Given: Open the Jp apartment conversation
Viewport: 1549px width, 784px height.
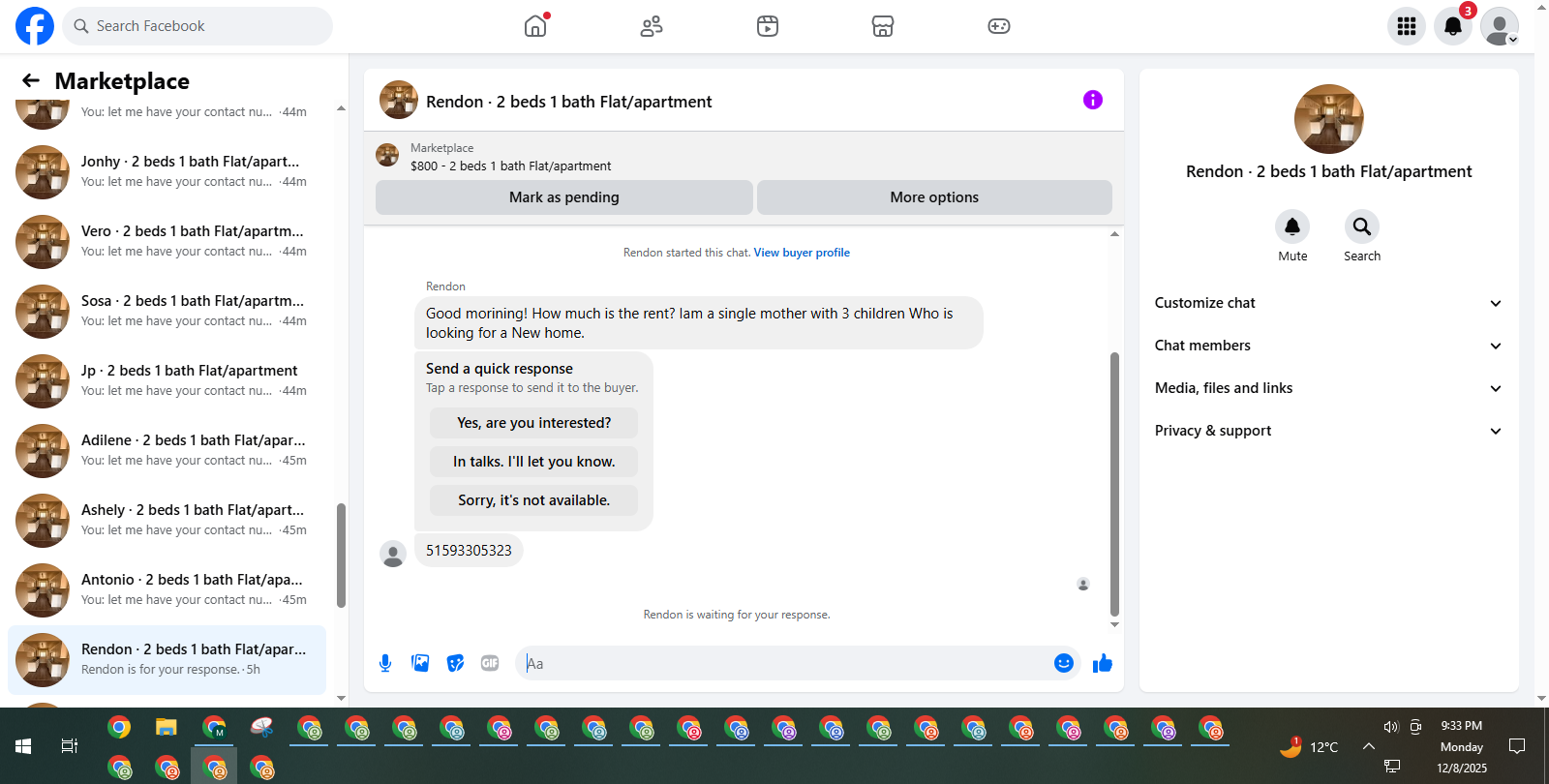Looking at the screenshot, I should 167,381.
